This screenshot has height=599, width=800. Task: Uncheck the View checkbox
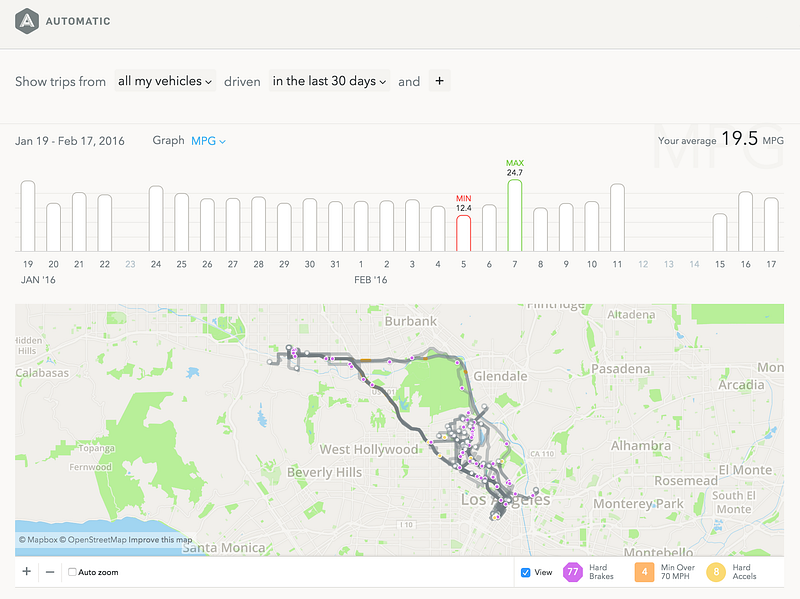(x=526, y=572)
